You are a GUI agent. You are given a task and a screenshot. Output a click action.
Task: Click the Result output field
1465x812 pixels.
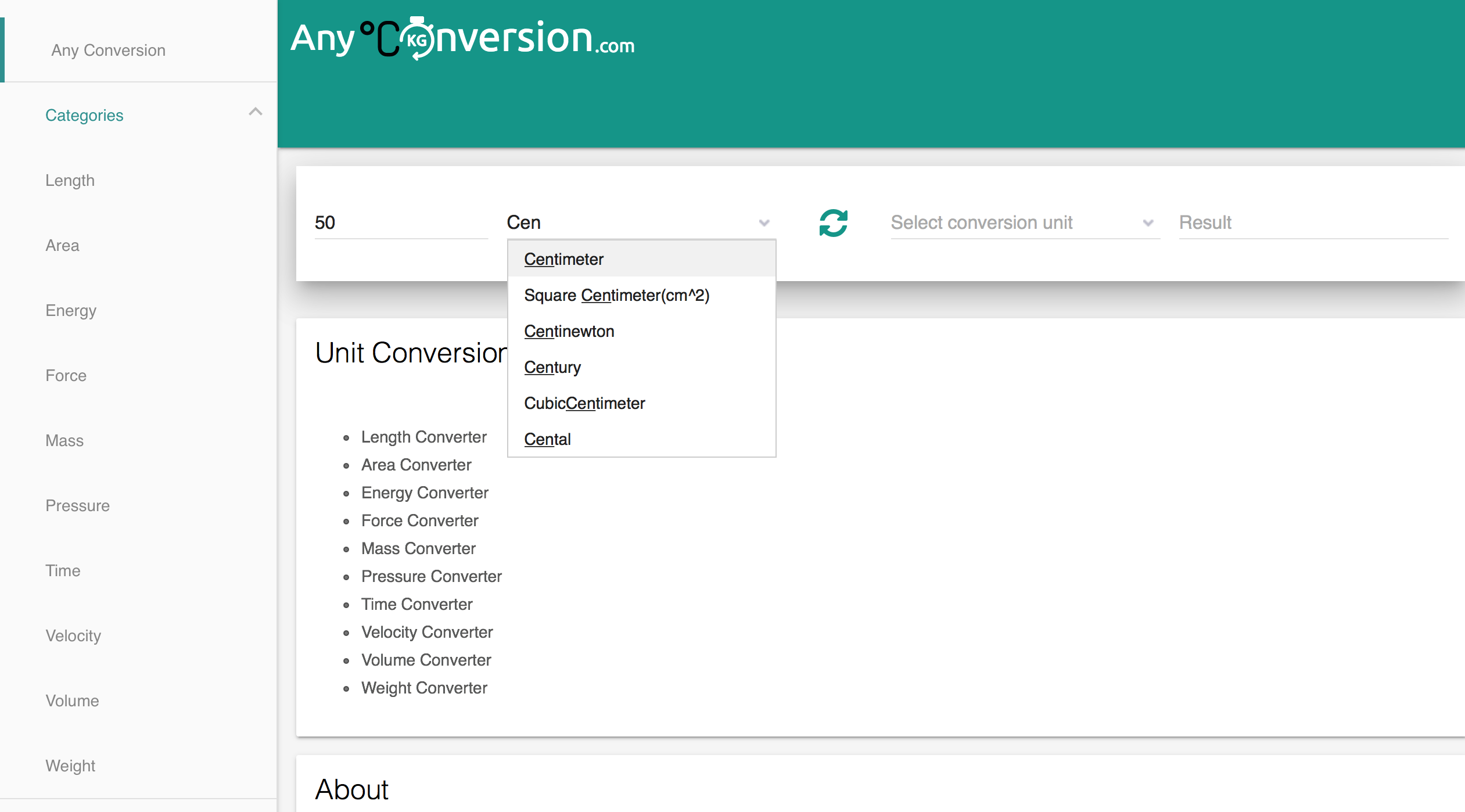[x=1313, y=223]
